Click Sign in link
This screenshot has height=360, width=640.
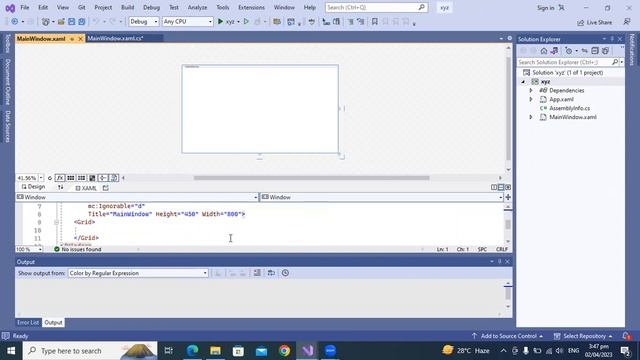(x=545, y=8)
